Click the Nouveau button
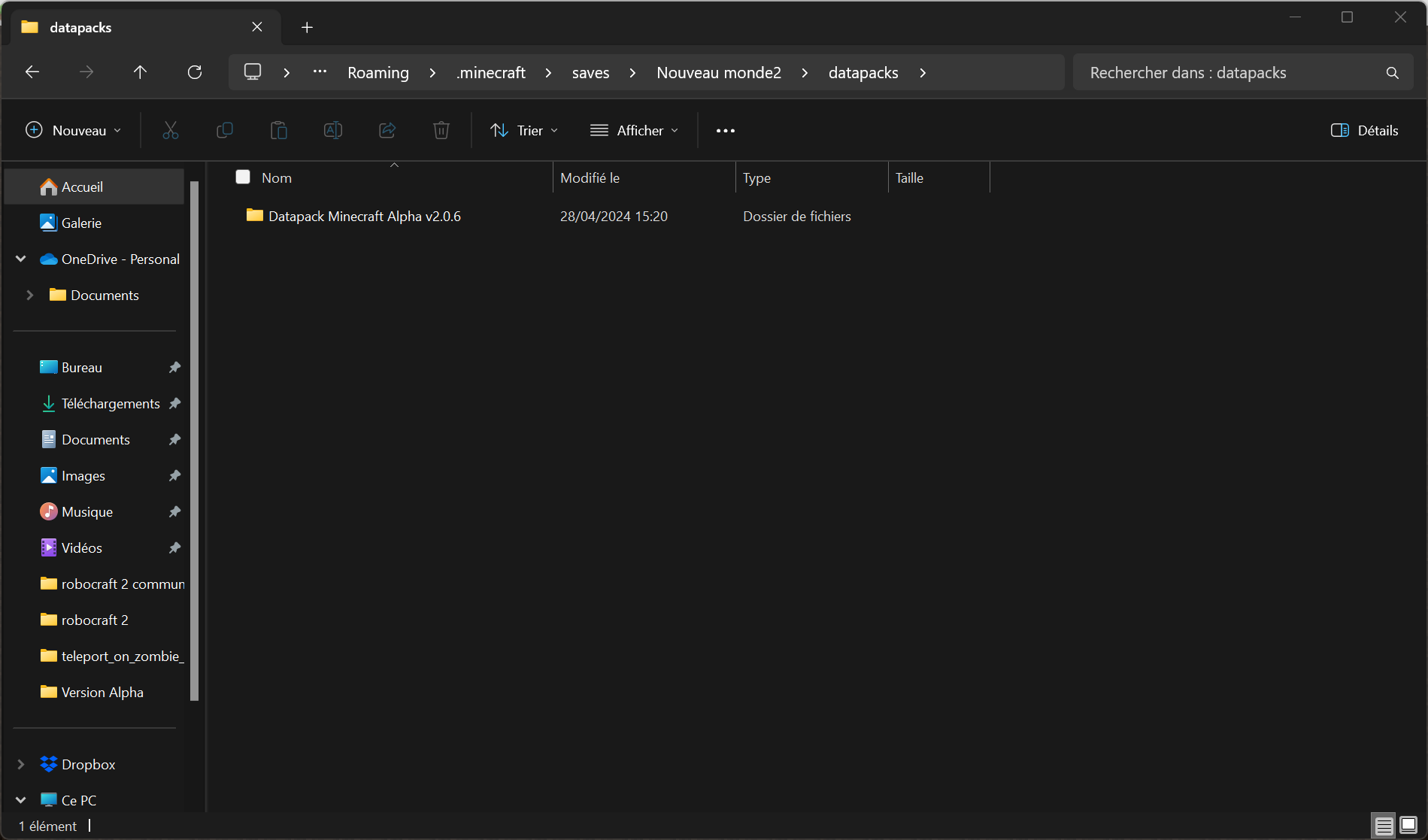This screenshot has width=1428, height=840. coord(73,130)
